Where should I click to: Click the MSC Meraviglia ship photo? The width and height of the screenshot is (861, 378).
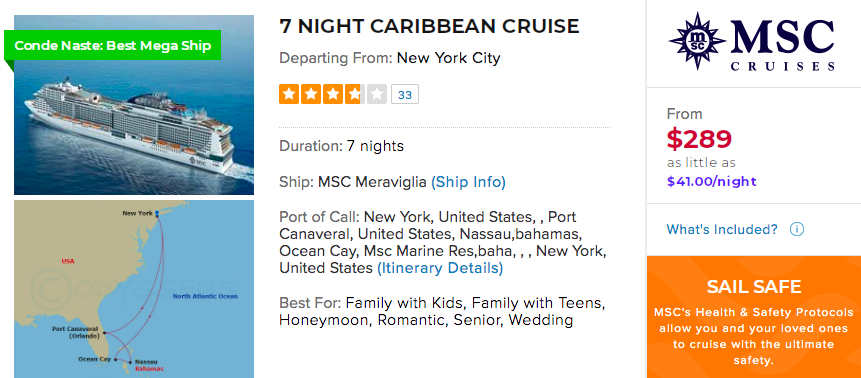[x=134, y=105]
